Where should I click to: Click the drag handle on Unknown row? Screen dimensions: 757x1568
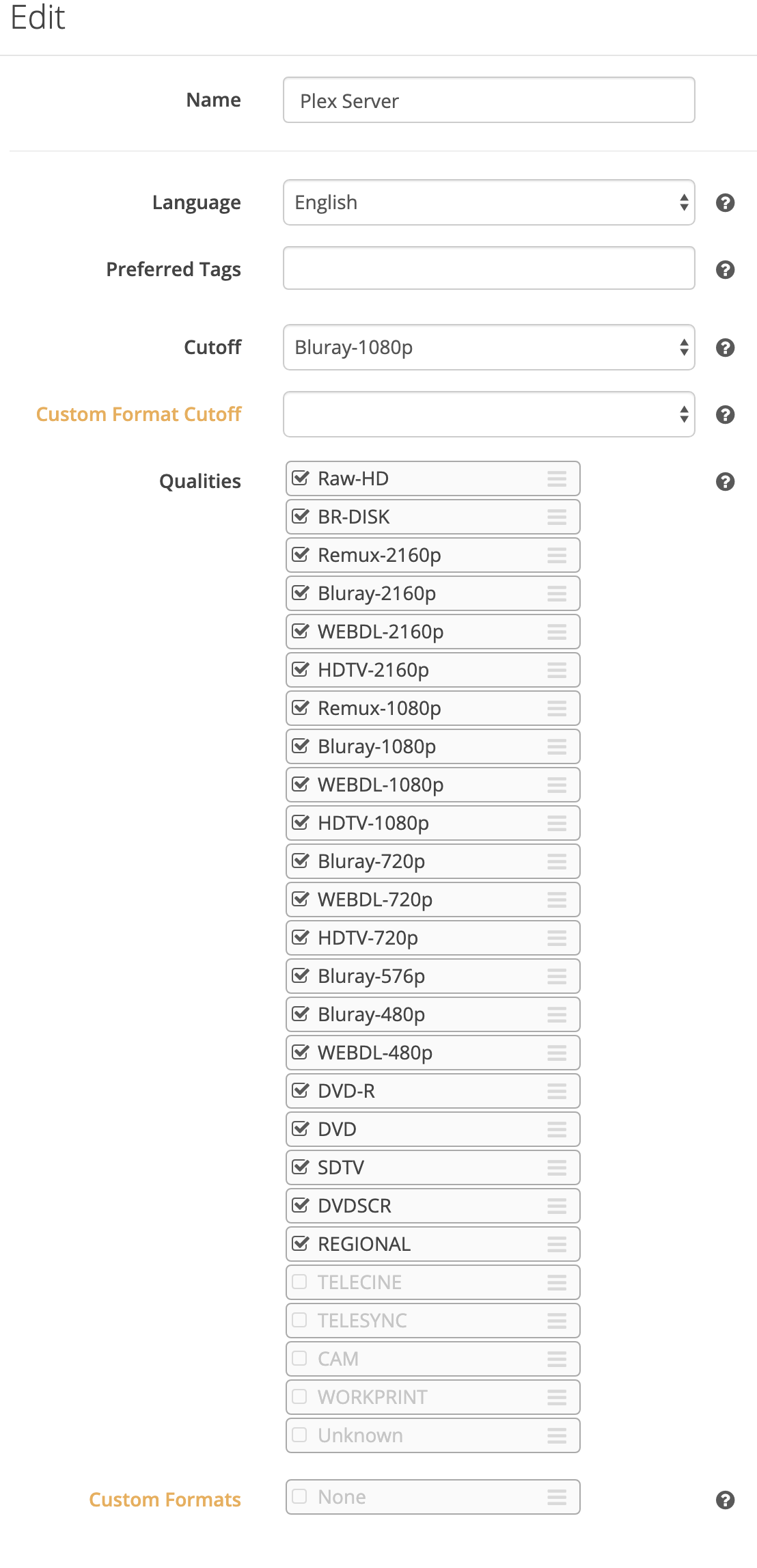[x=556, y=1435]
